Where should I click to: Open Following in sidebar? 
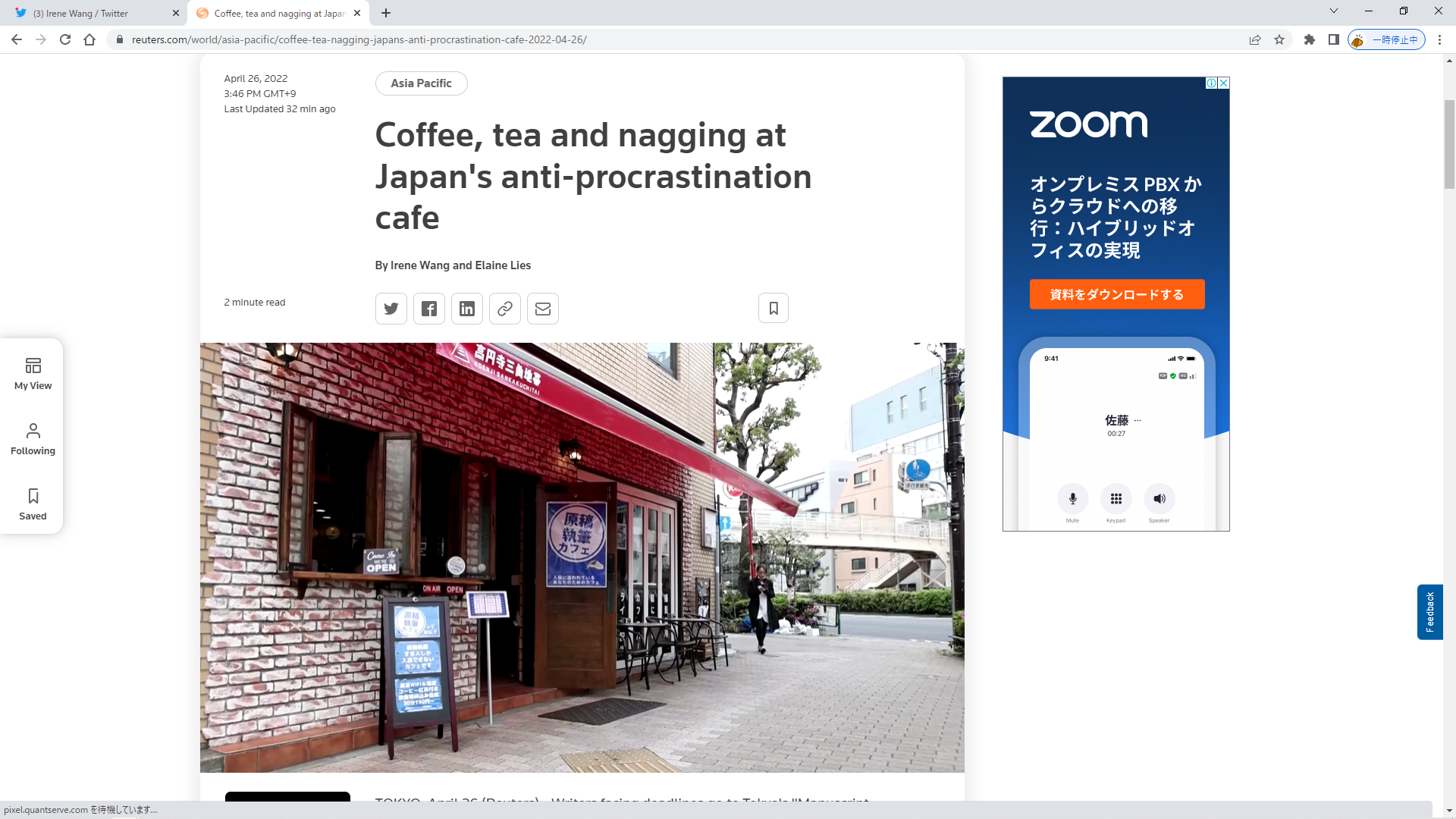[x=33, y=439]
